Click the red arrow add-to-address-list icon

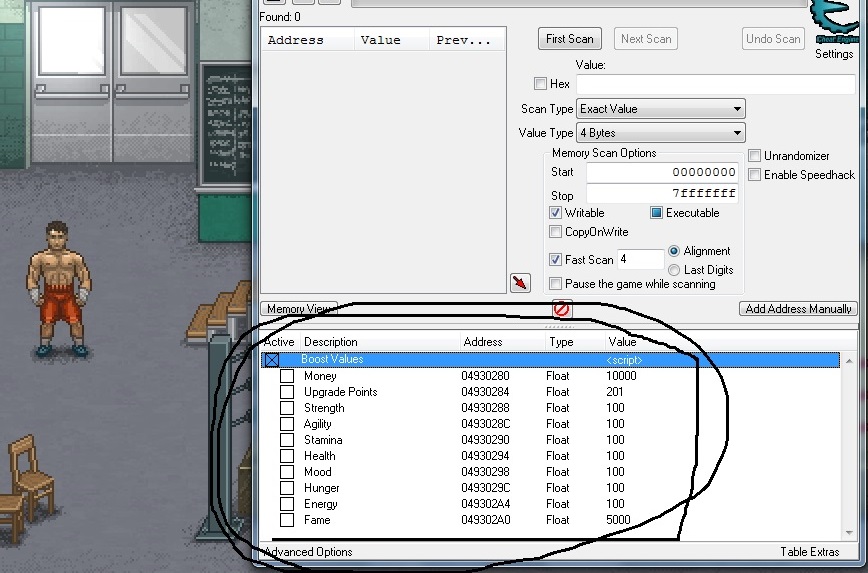click(520, 283)
